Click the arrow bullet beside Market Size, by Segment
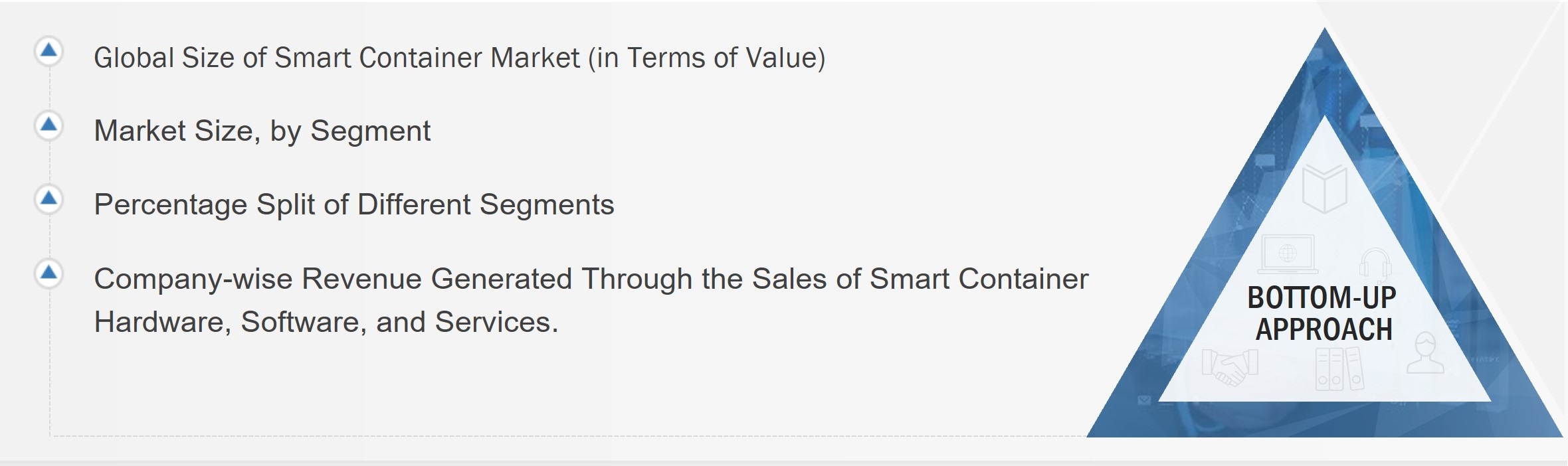The image size is (1568, 466). (x=49, y=125)
